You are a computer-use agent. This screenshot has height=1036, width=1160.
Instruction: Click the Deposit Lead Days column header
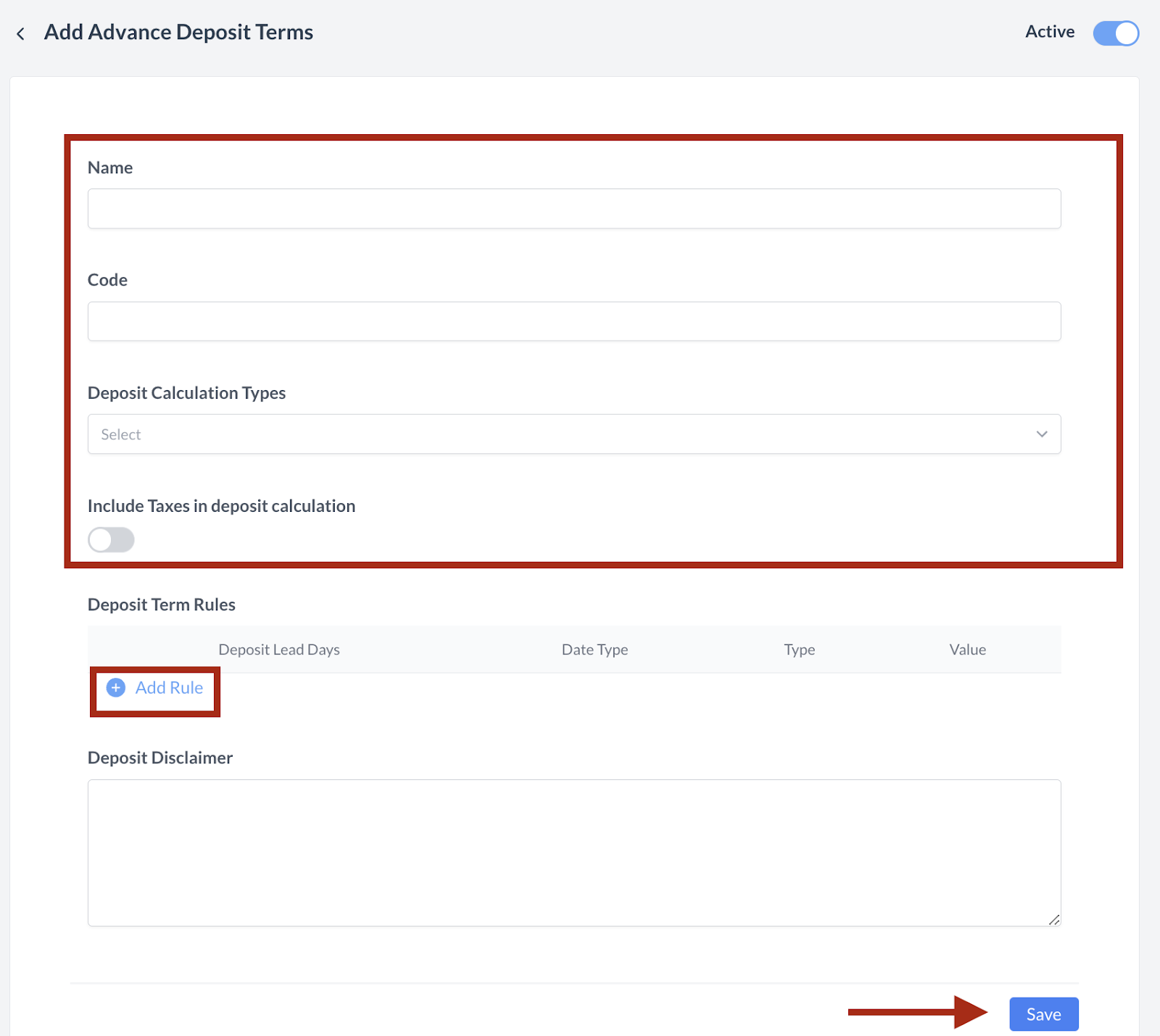(x=279, y=650)
